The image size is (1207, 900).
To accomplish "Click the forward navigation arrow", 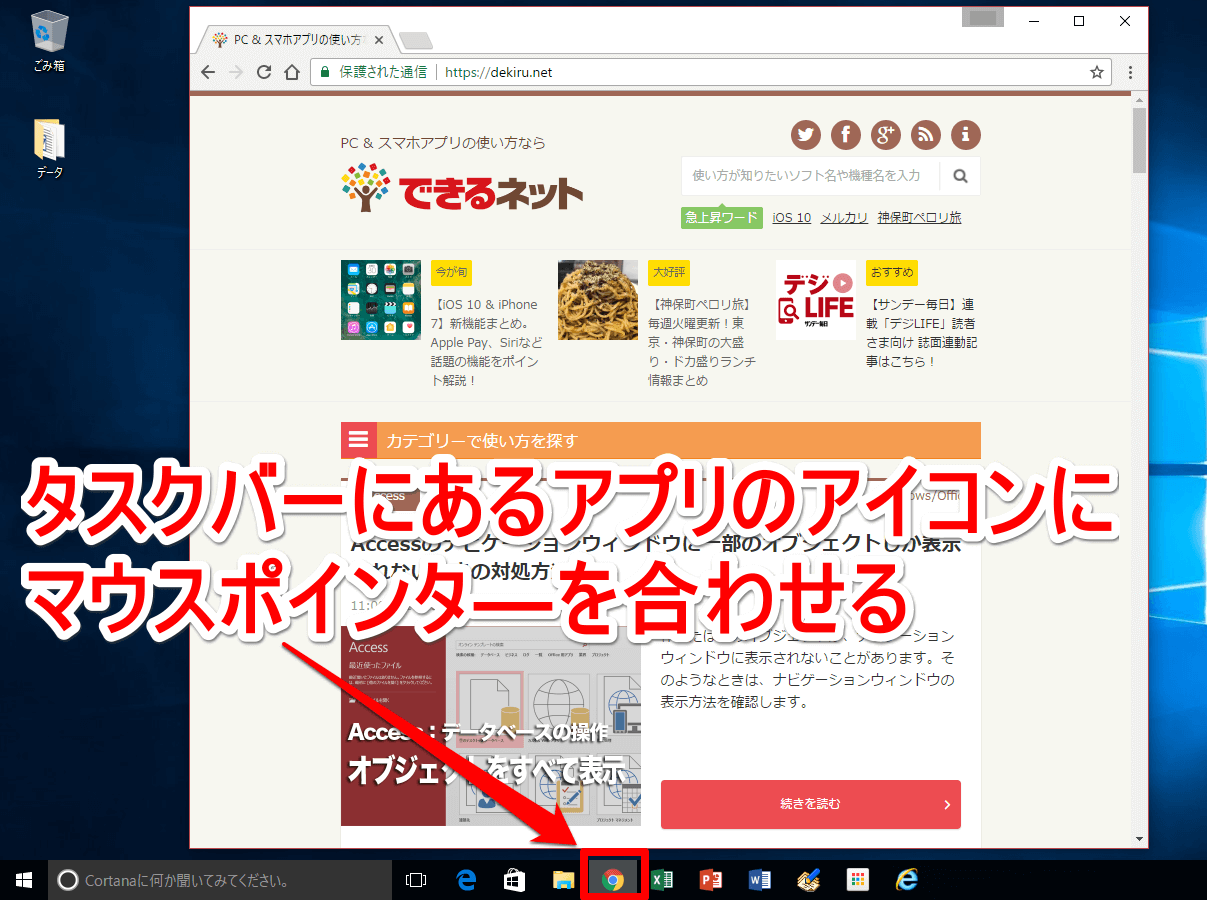I will coord(236,72).
